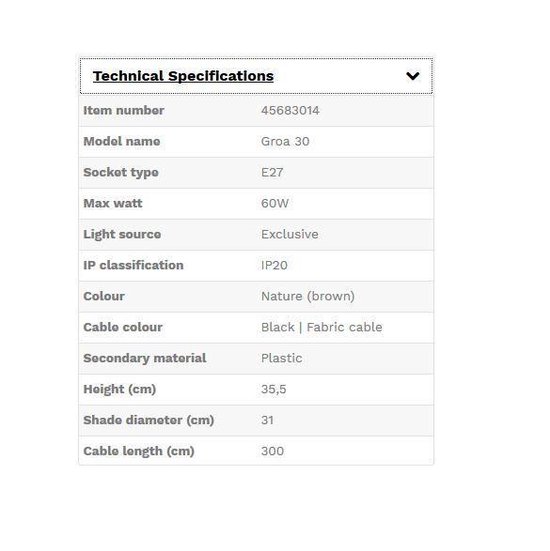Image resolution: width=550 pixels, height=551 pixels.
Task: Click the Secondary material value Plastic
Action: point(282,358)
